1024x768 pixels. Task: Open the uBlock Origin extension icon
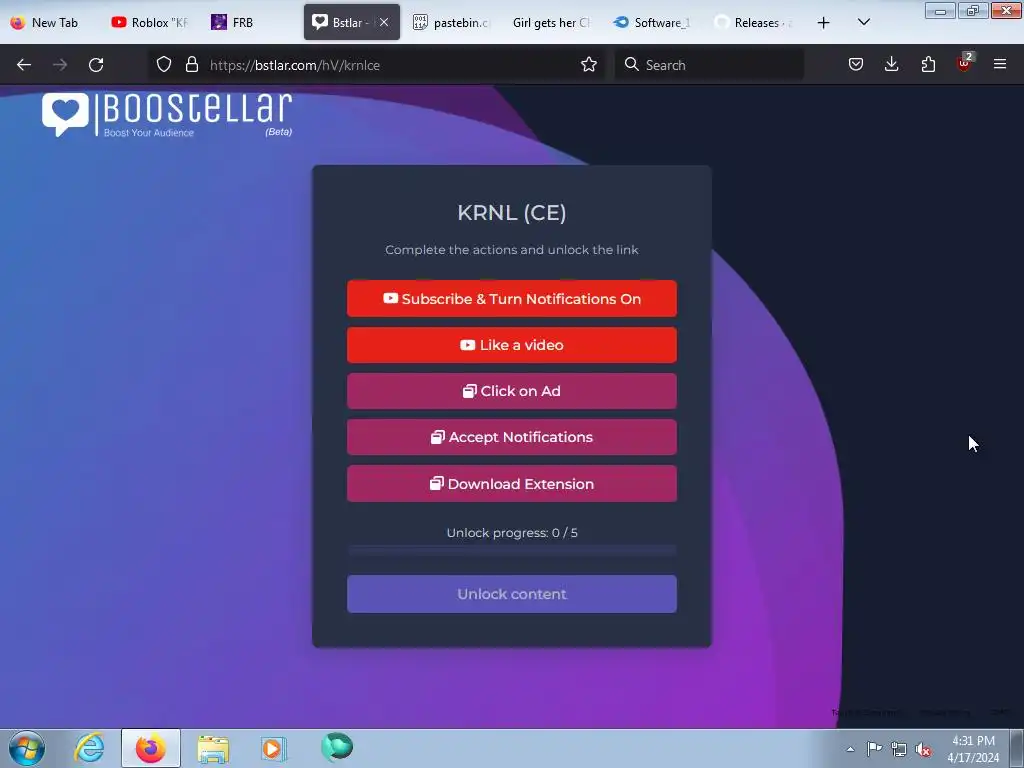[x=965, y=63]
